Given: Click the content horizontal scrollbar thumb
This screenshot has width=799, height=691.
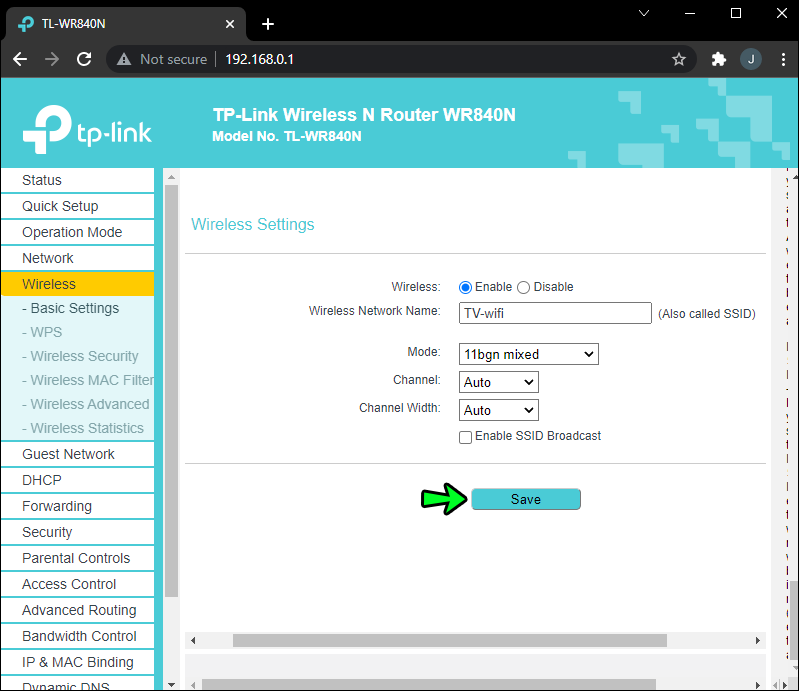Looking at the screenshot, I should (x=449, y=640).
